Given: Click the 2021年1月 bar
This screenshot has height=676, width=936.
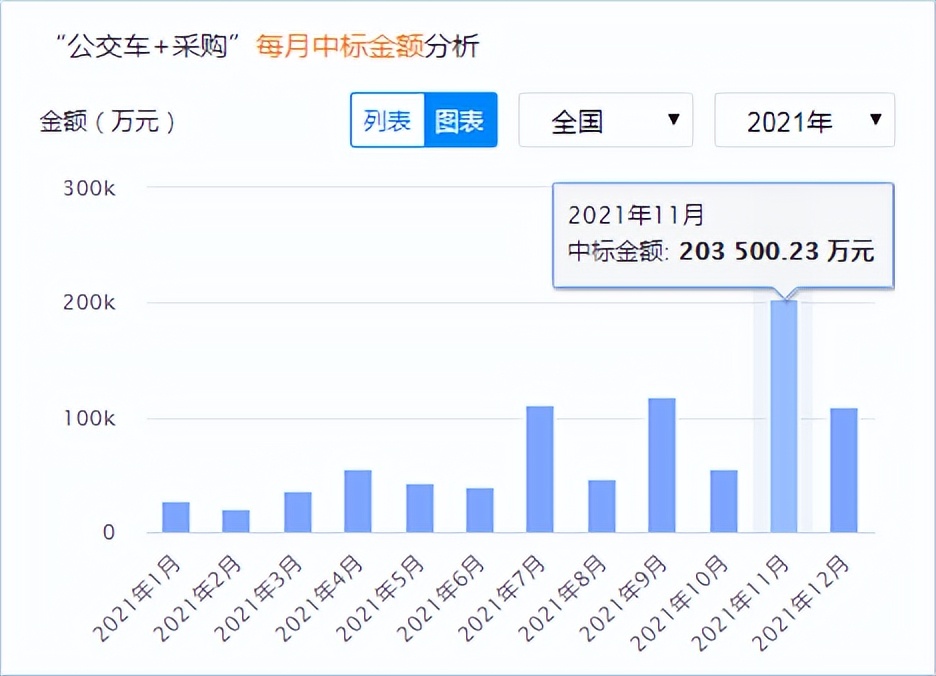Looking at the screenshot, I should pyautogui.click(x=176, y=515).
